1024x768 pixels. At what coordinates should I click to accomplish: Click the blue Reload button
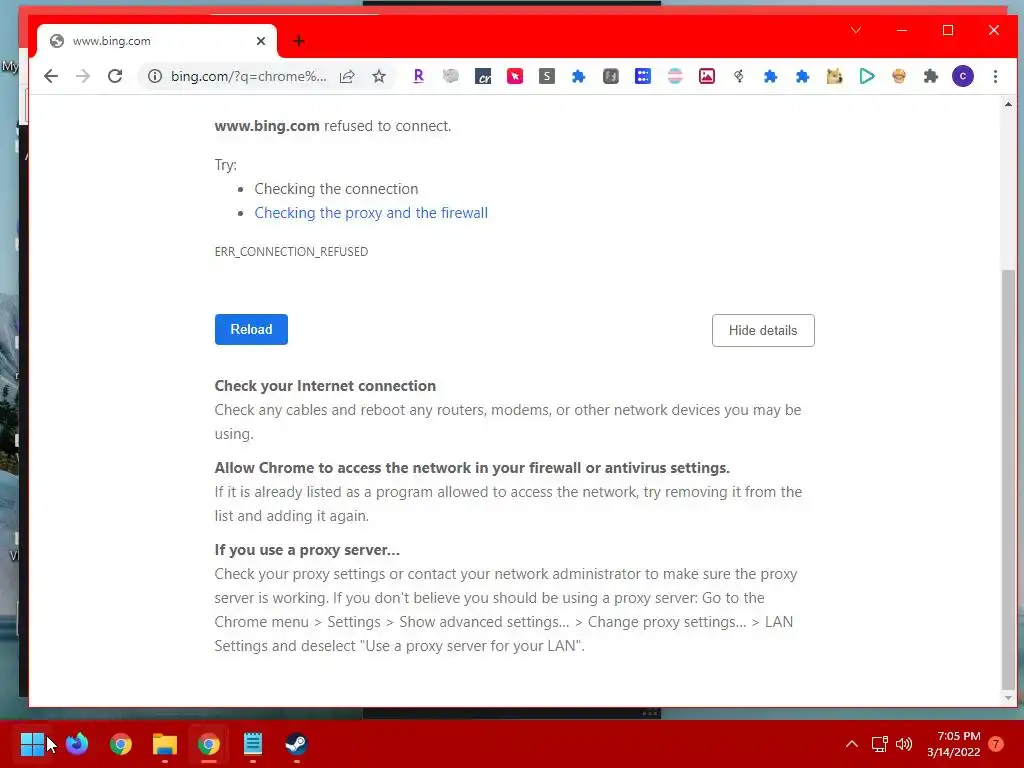coord(251,329)
